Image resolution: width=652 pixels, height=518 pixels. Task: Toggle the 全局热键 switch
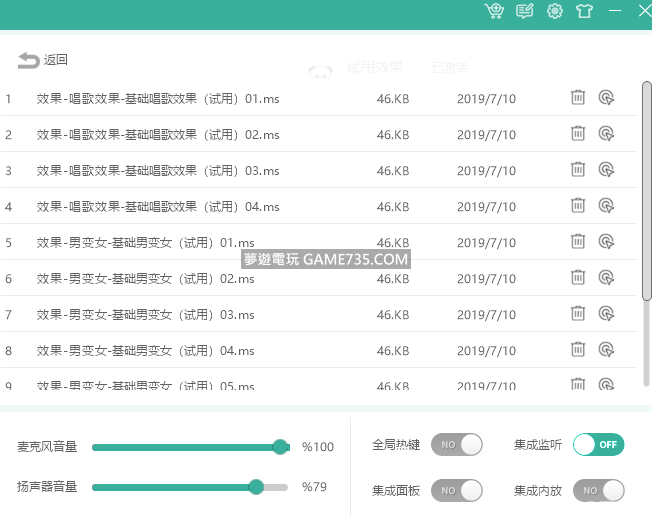(x=456, y=445)
